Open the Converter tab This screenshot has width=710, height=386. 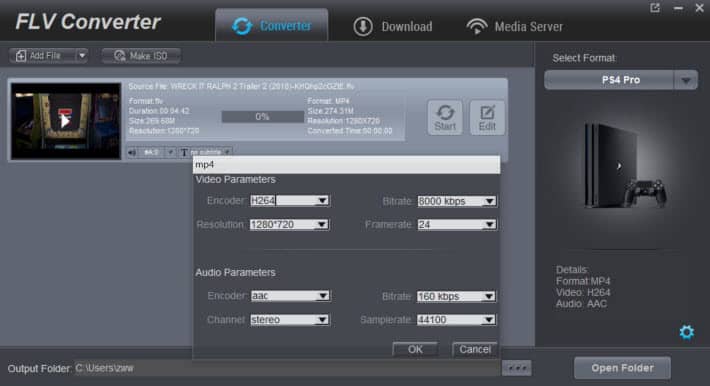click(x=272, y=26)
